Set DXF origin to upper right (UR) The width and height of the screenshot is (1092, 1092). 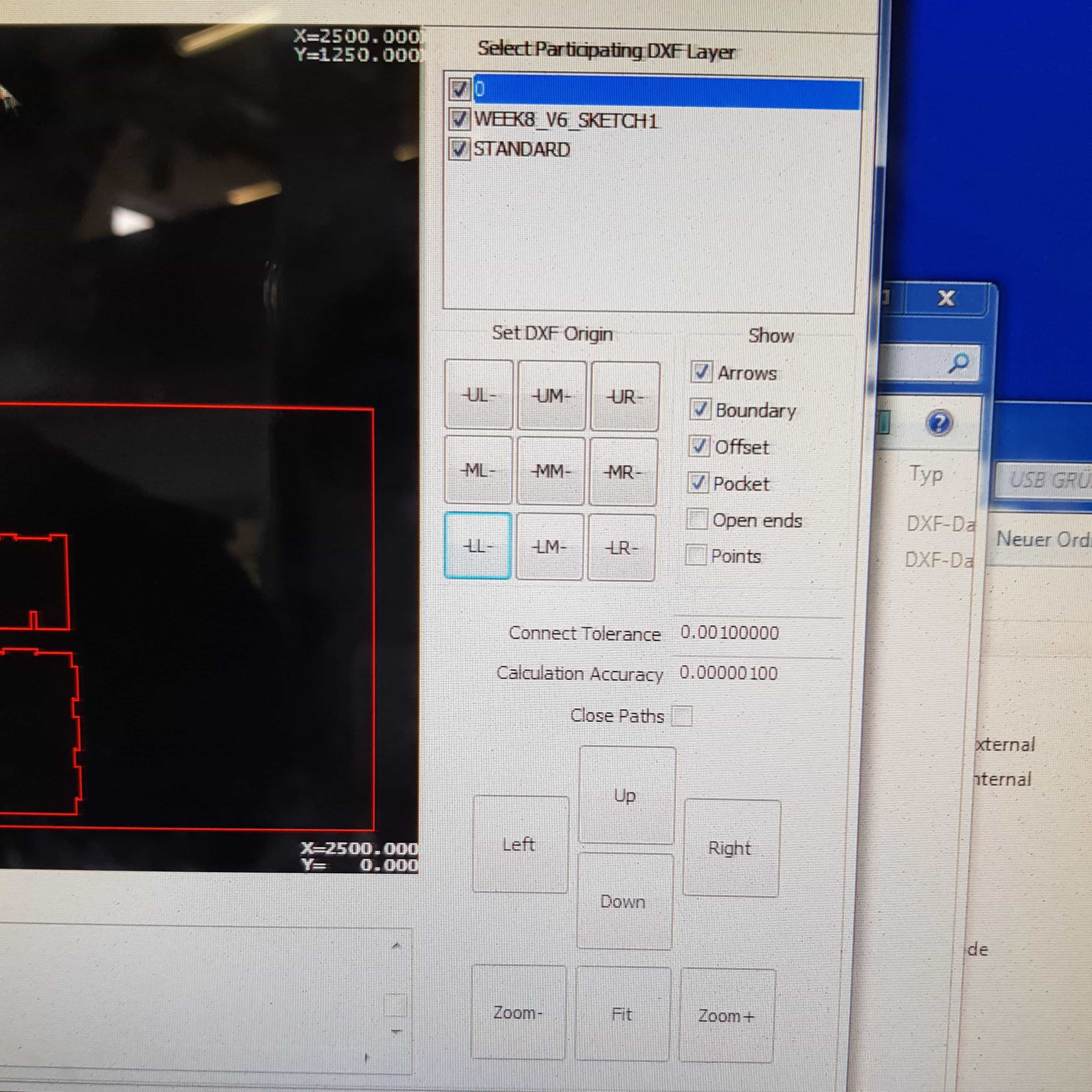tap(624, 397)
